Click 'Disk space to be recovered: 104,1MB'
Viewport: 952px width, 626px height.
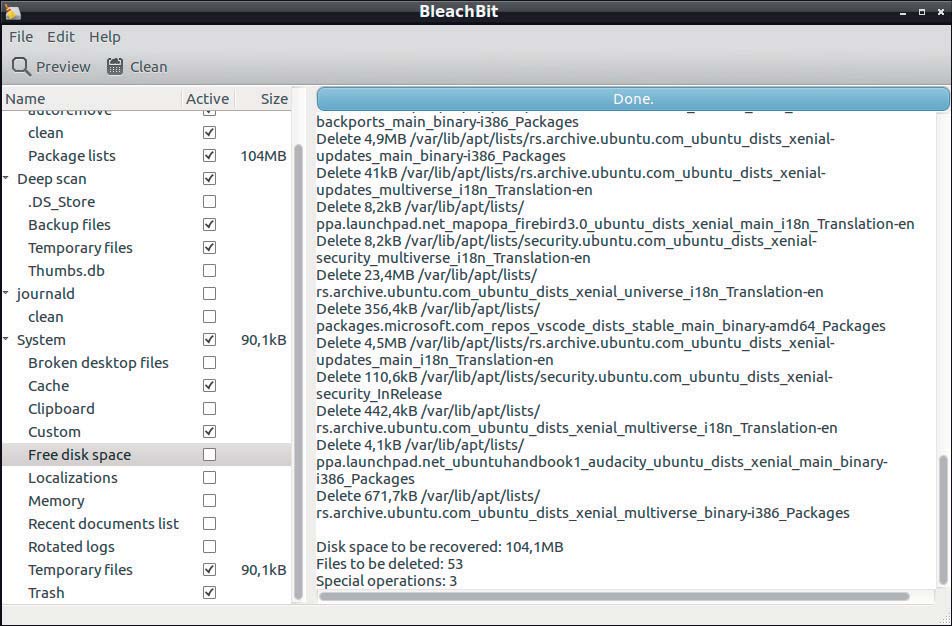coord(440,547)
